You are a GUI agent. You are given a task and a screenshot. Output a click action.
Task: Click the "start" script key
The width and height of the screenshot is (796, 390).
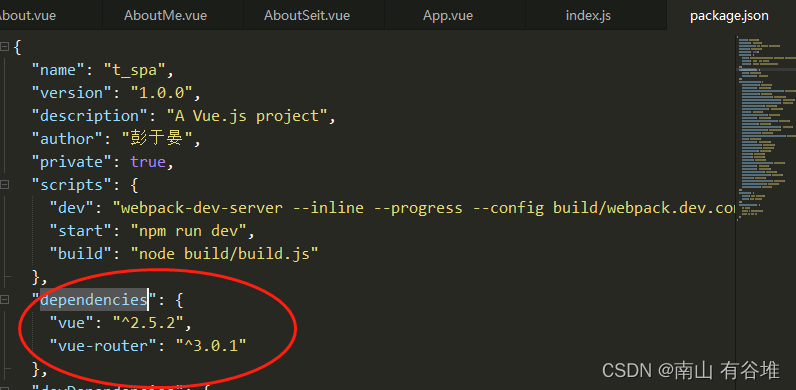point(81,231)
